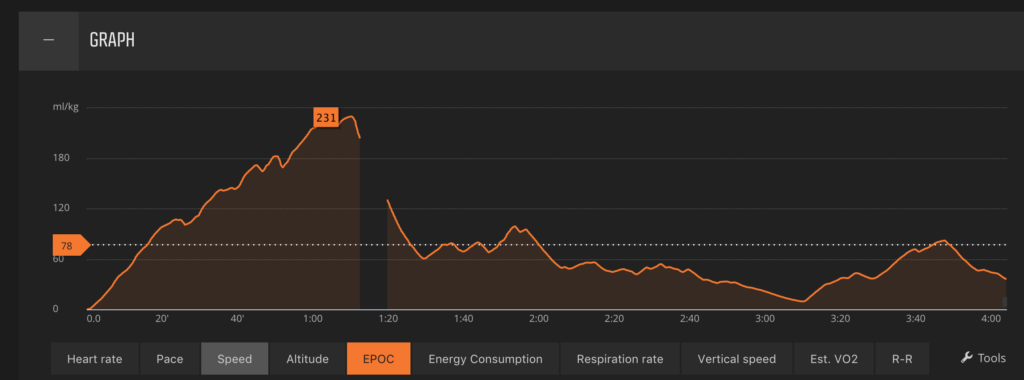
Task: Show the Vertical speed graph
Action: pyautogui.click(x=737, y=358)
